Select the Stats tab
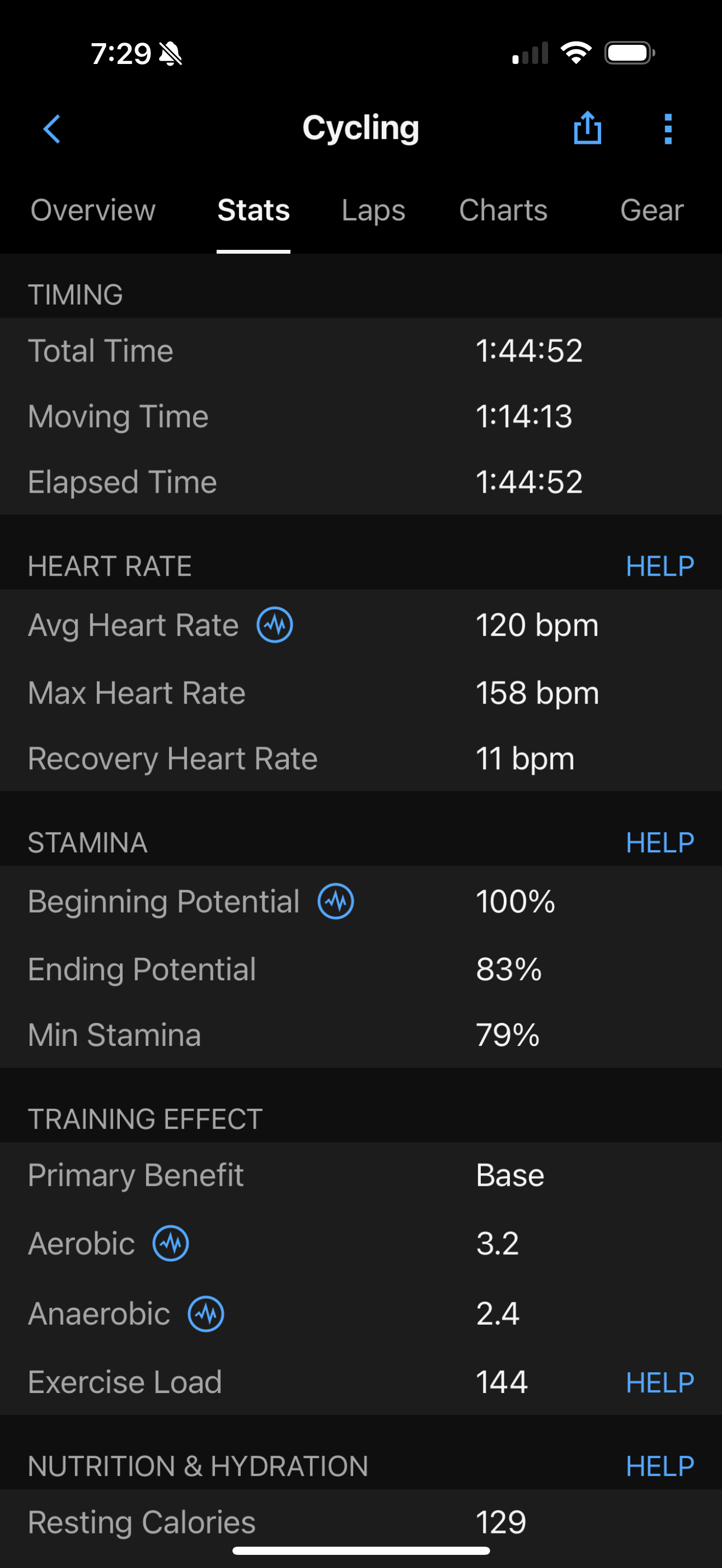 (x=253, y=210)
